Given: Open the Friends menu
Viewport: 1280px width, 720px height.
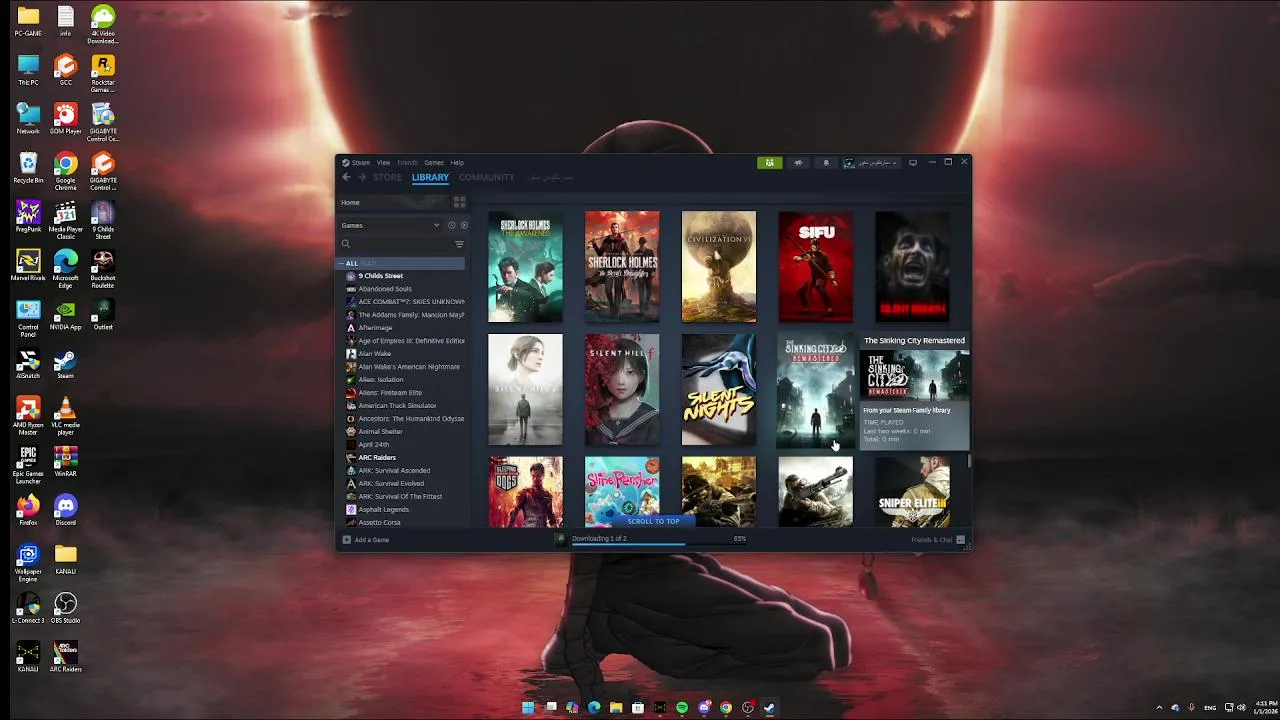Looking at the screenshot, I should pos(407,162).
